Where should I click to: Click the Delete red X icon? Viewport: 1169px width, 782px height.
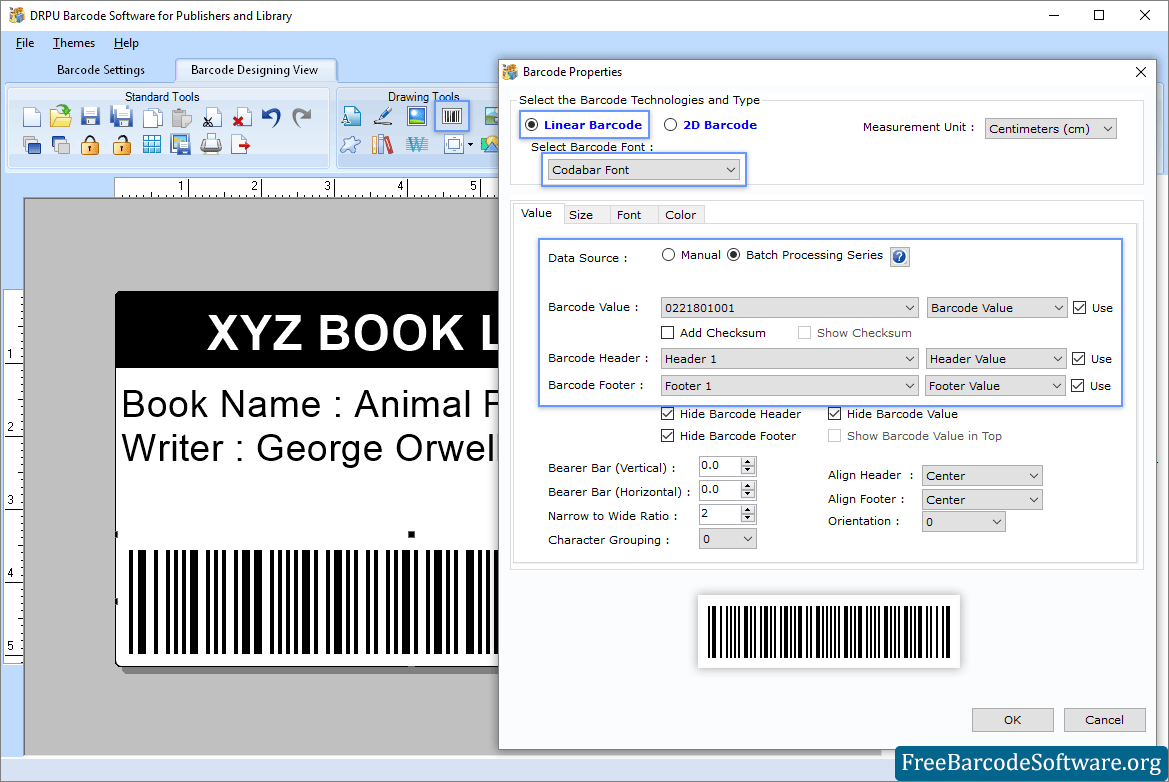(x=241, y=118)
